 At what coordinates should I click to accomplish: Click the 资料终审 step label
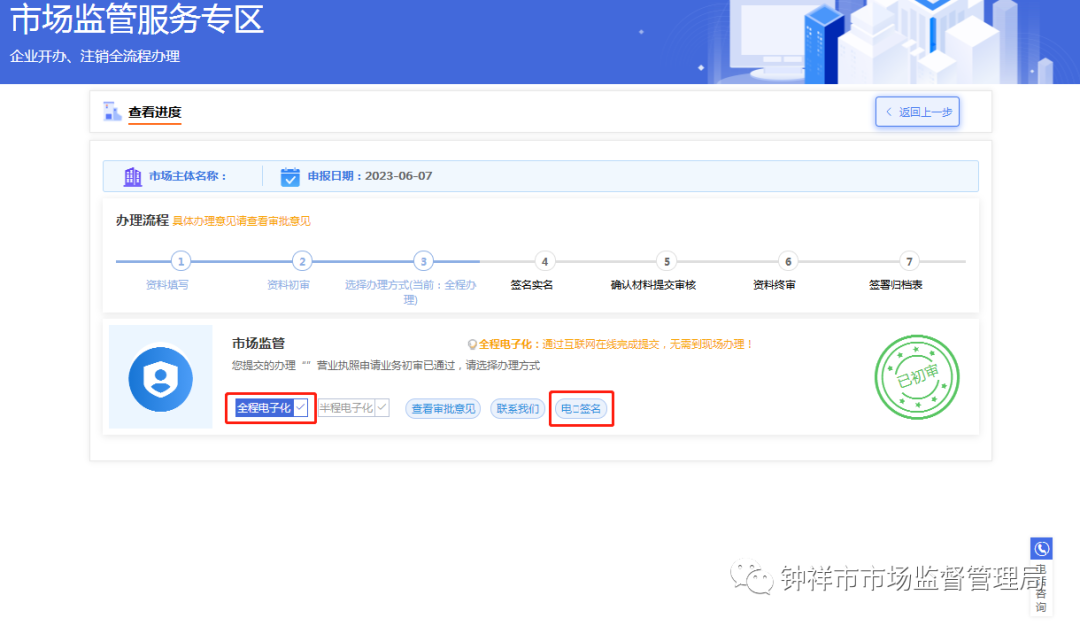coord(774,285)
